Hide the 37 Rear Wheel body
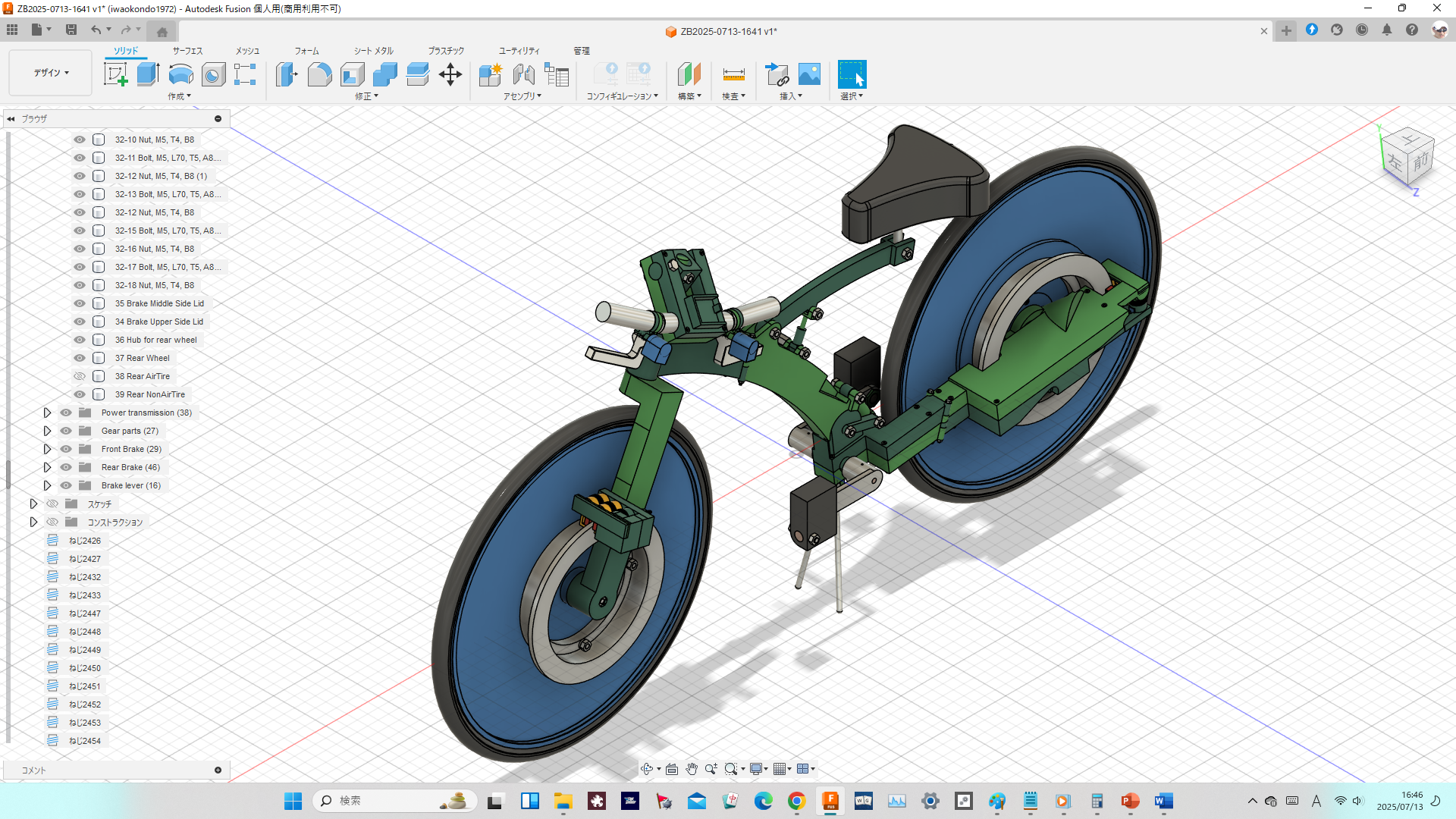The height and width of the screenshot is (819, 1456). (79, 358)
